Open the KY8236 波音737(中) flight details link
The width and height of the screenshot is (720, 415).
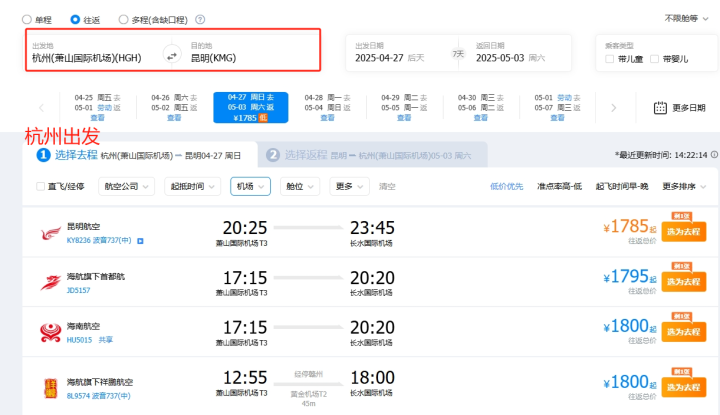[x=99, y=241]
